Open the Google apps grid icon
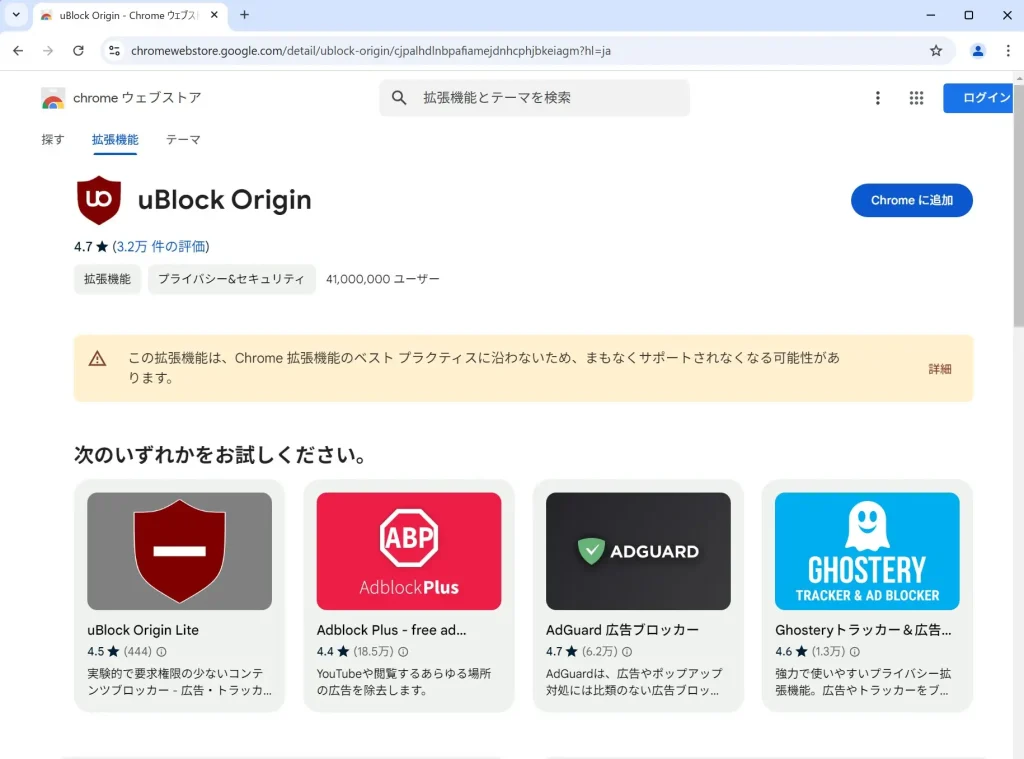 click(916, 98)
